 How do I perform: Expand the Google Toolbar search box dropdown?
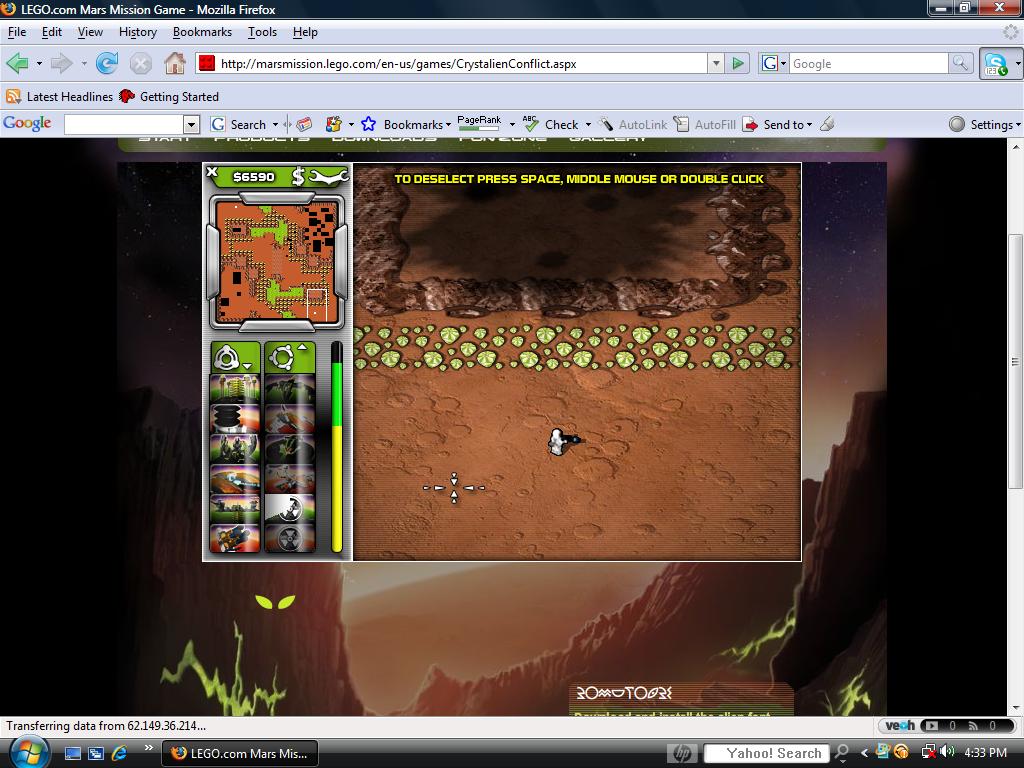191,124
